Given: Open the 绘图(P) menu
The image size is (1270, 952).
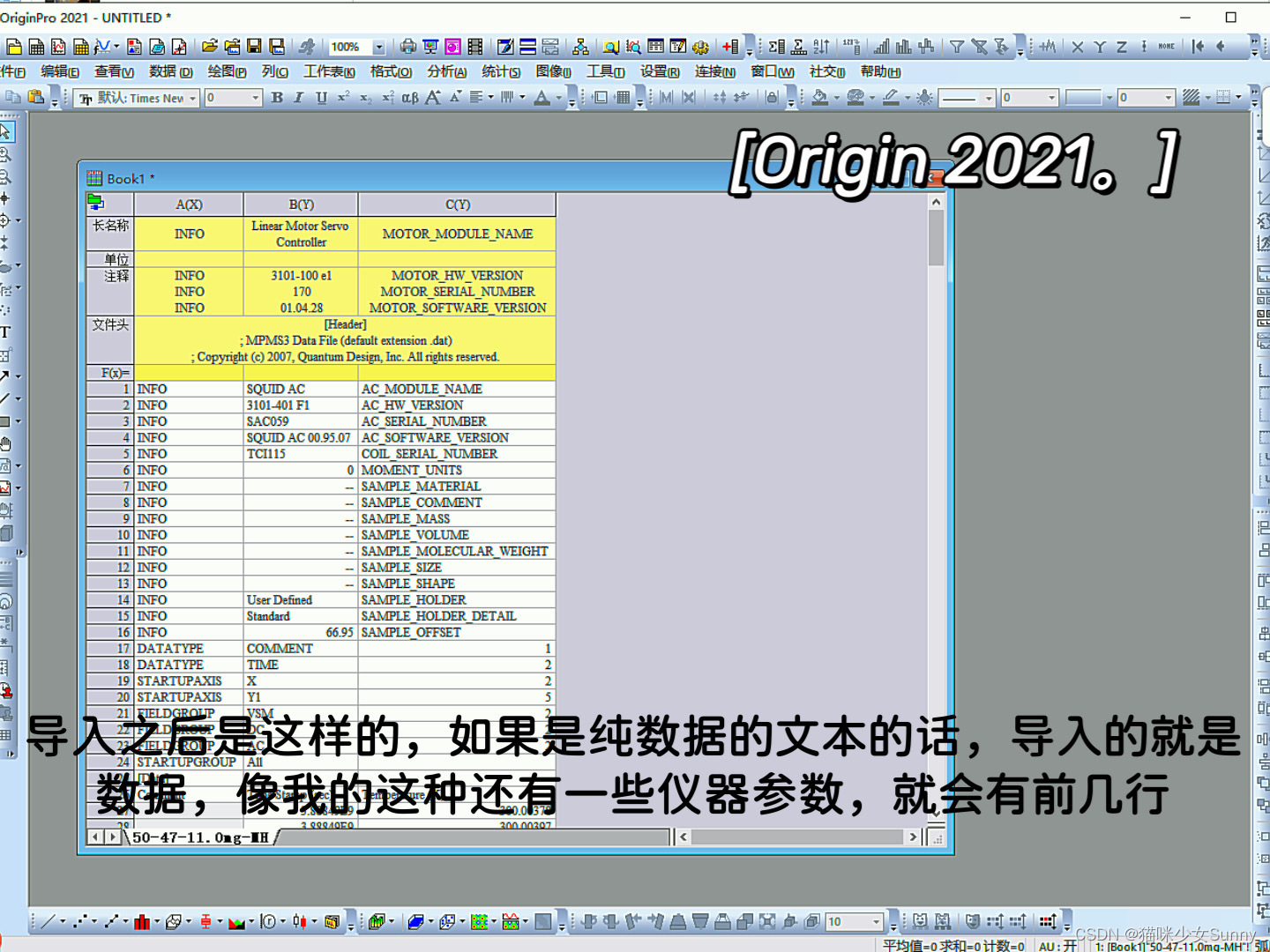Looking at the screenshot, I should click(x=227, y=72).
